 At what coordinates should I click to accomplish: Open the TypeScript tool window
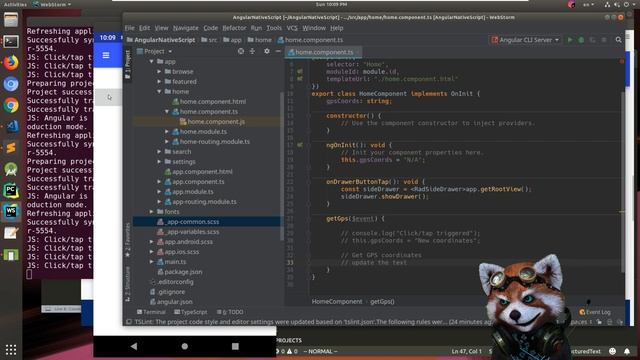coord(191,312)
